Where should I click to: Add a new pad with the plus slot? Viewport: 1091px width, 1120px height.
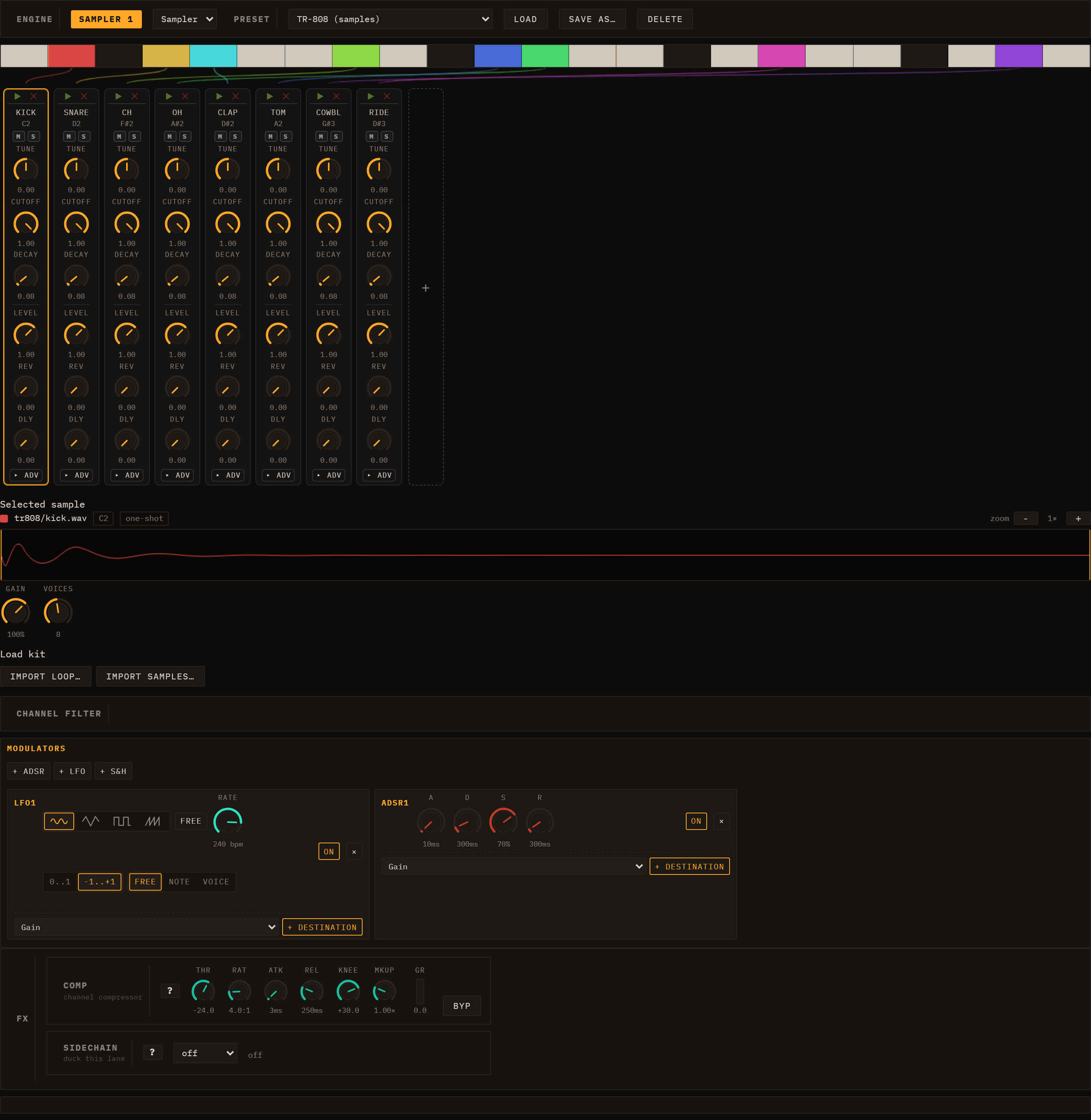[426, 287]
